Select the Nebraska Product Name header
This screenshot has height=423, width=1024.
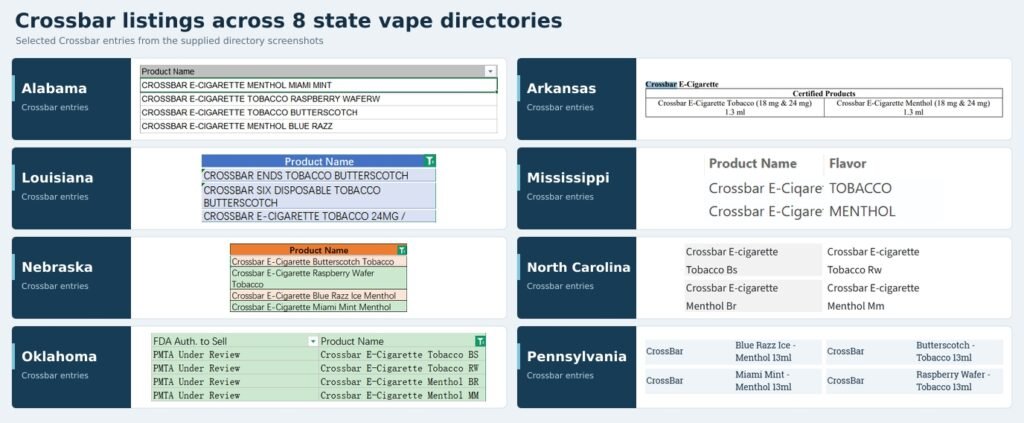(319, 250)
